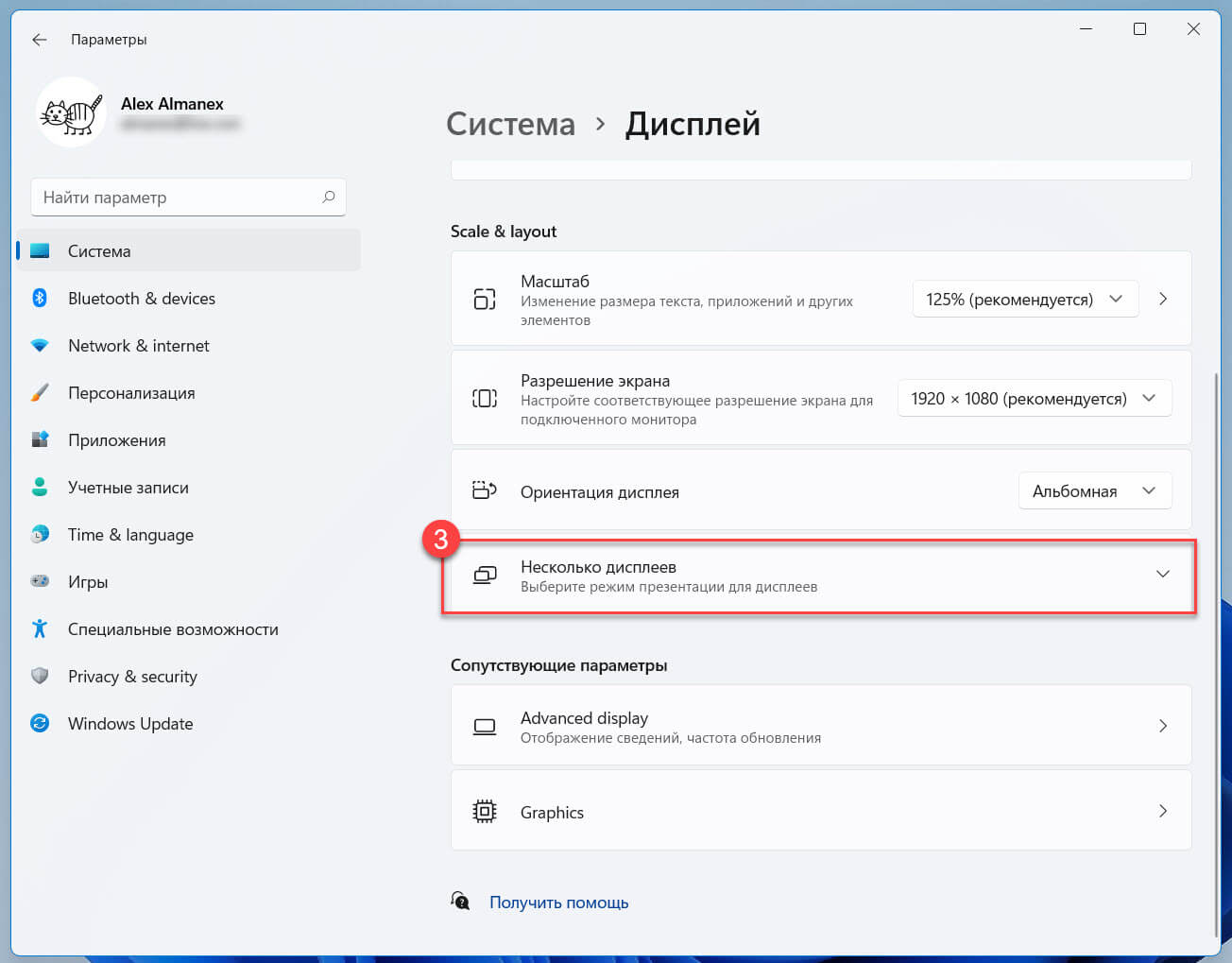Open Network & internet section
The width and height of the screenshot is (1232, 963).
(189, 346)
